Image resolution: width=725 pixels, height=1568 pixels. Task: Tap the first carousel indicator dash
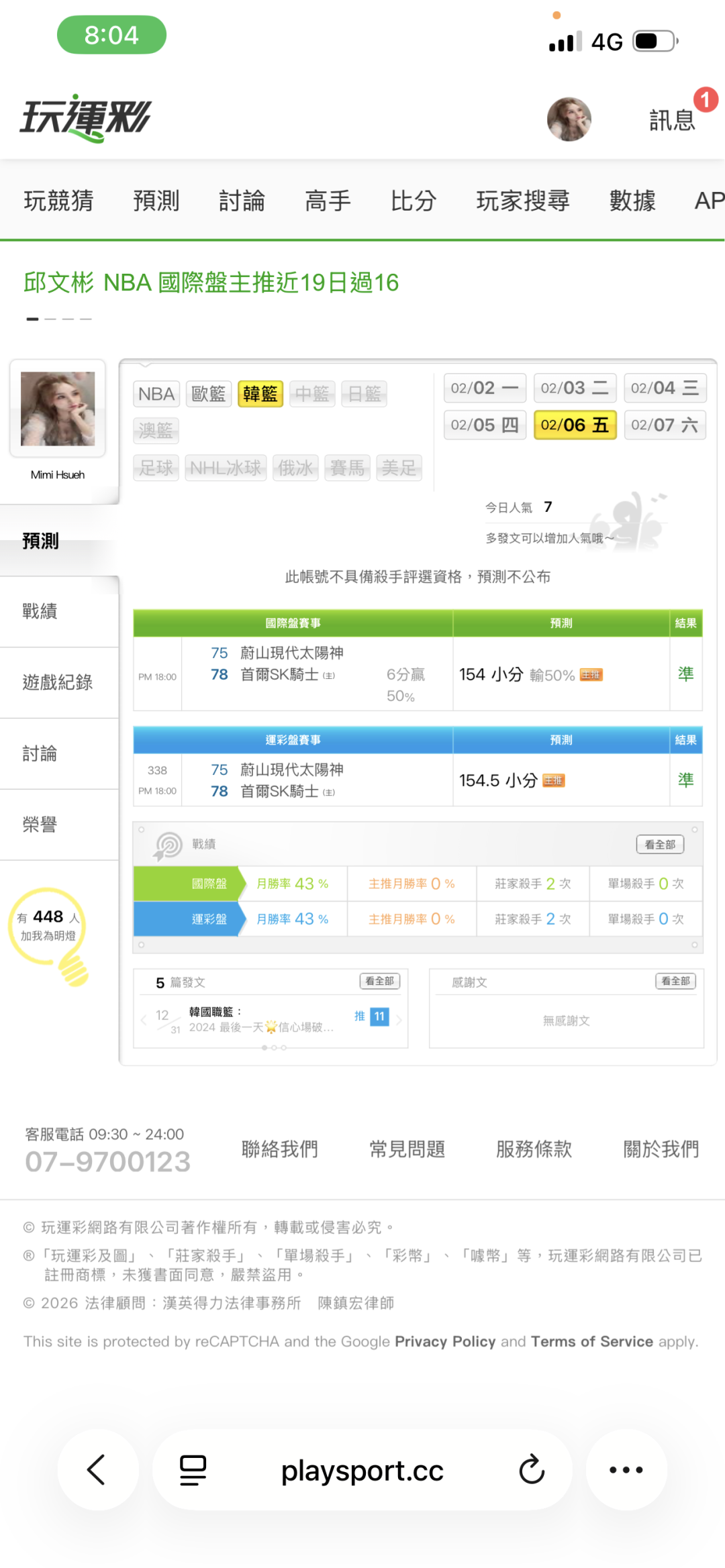[x=32, y=319]
